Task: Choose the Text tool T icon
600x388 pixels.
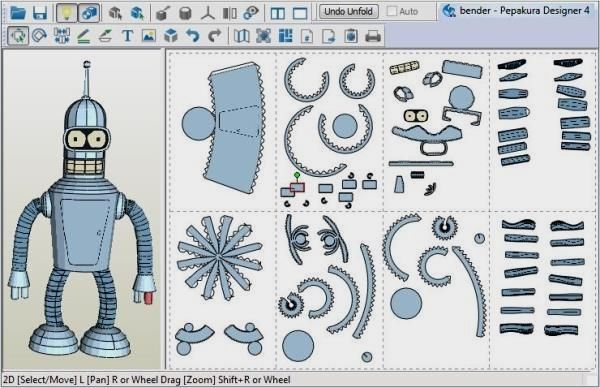Action: click(x=127, y=36)
